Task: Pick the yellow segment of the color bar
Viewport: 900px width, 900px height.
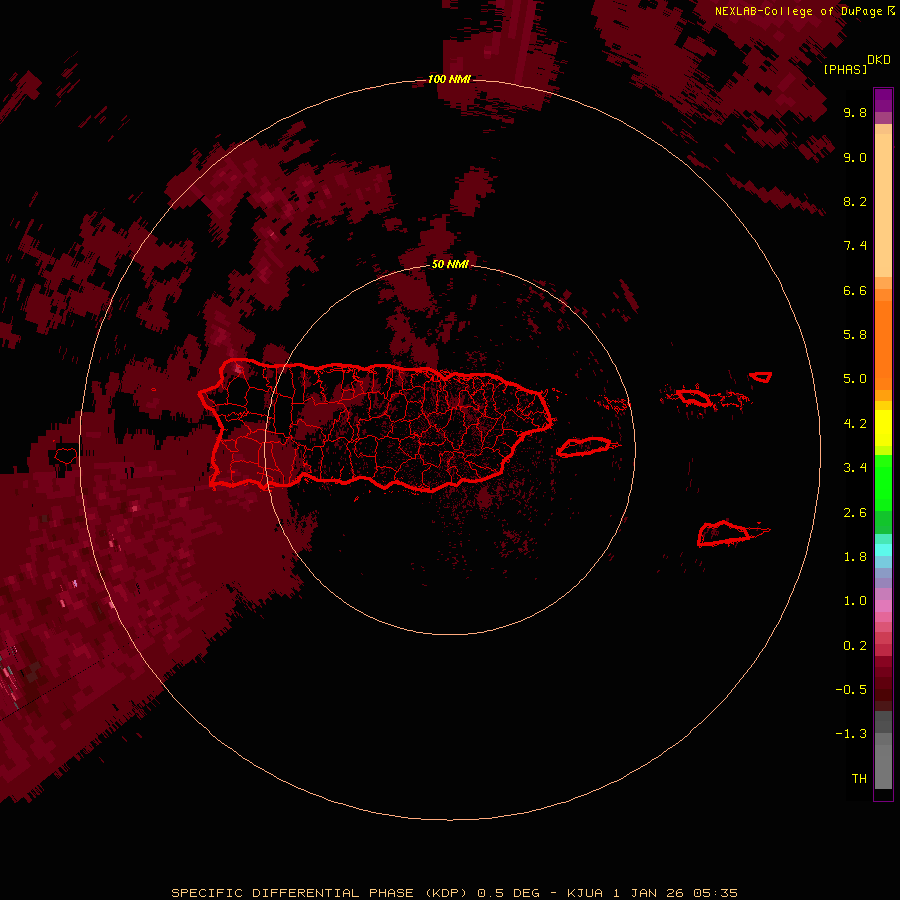Action: [x=883, y=428]
